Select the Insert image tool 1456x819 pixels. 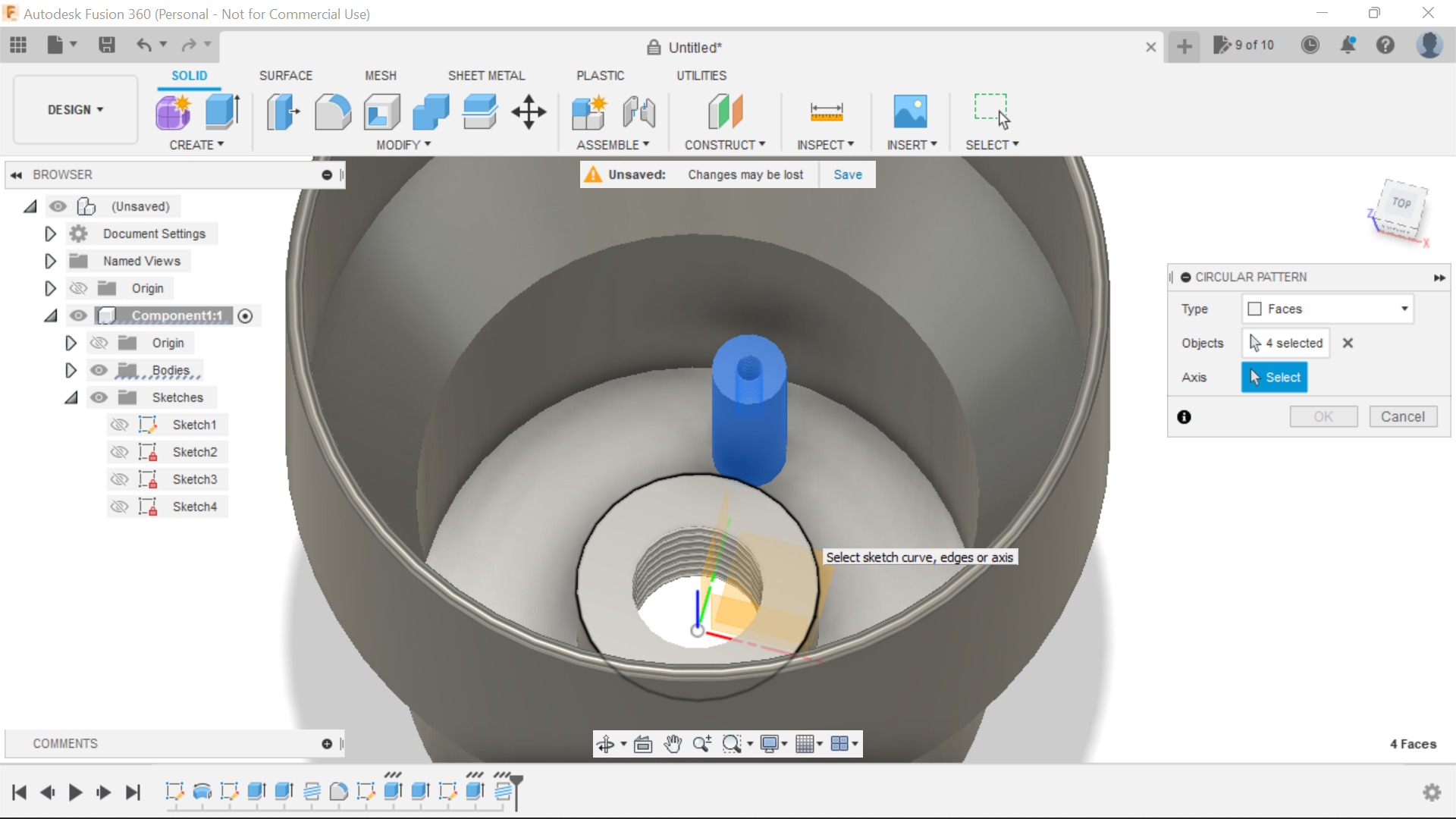tap(910, 112)
